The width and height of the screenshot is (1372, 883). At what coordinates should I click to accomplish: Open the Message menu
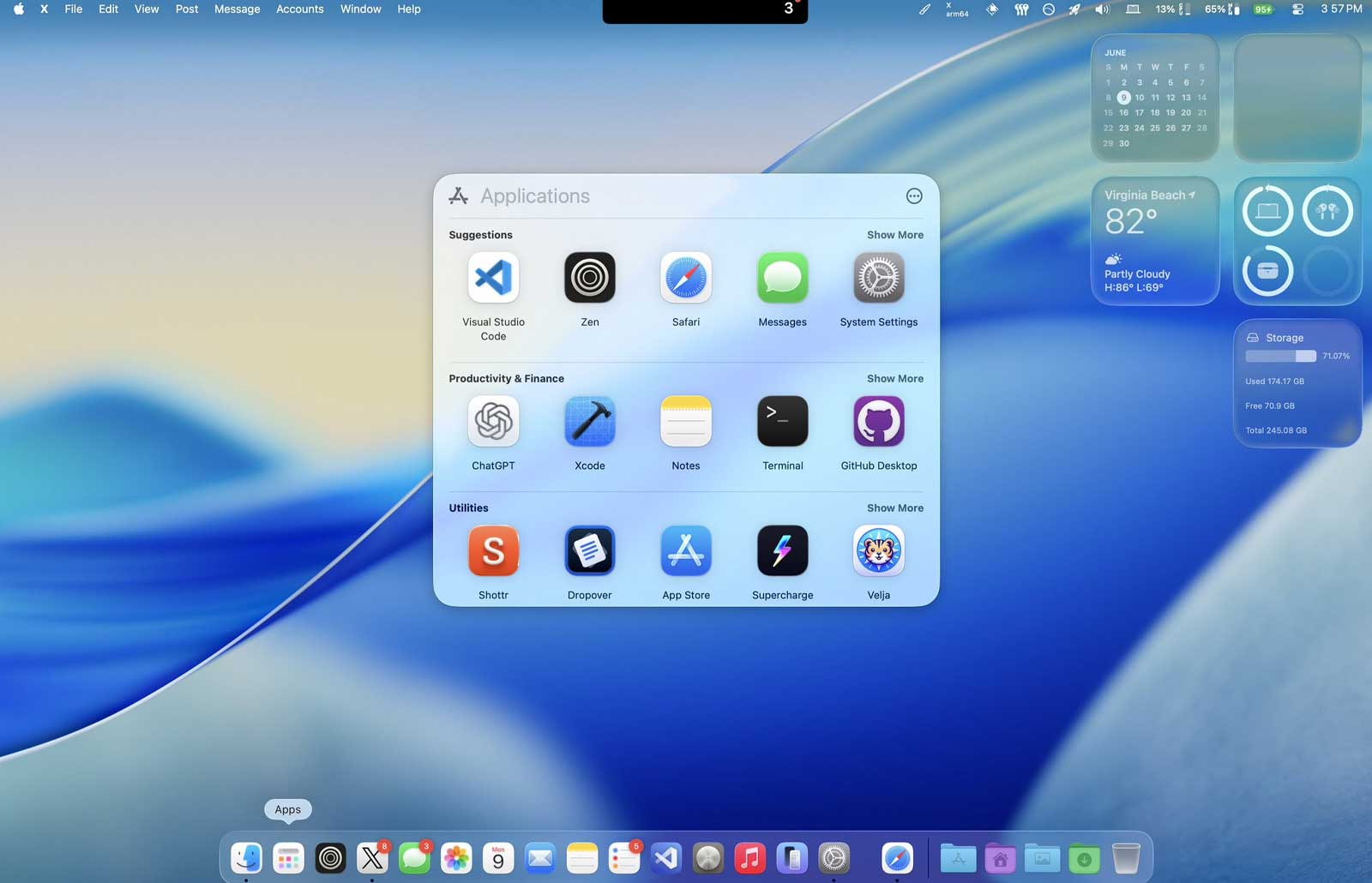(x=237, y=9)
